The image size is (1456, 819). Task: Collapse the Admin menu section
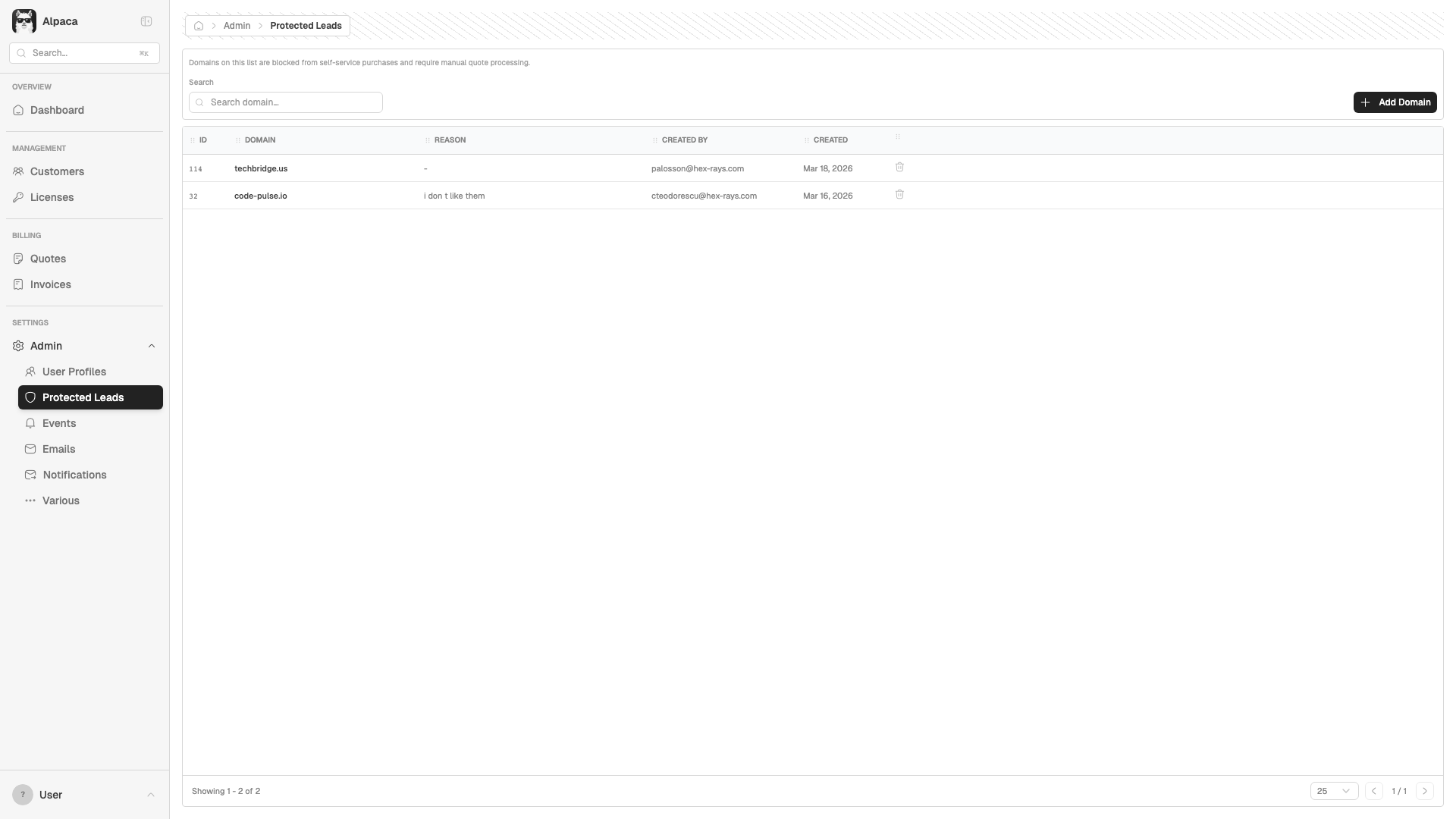151,346
